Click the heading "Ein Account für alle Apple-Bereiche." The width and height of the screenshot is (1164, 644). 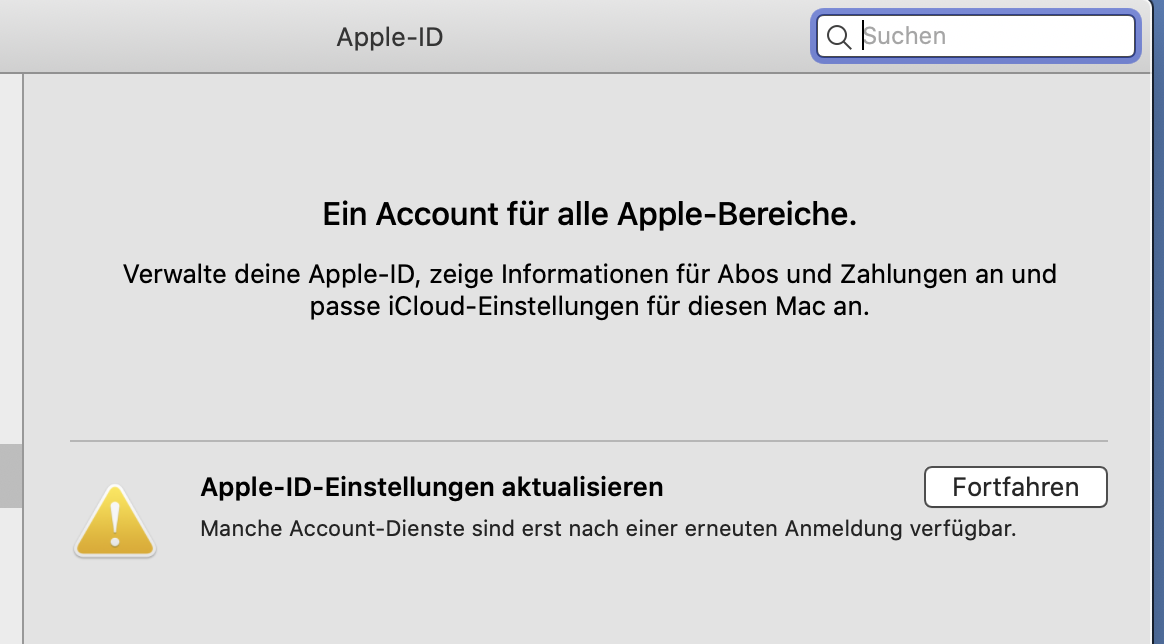point(589,214)
